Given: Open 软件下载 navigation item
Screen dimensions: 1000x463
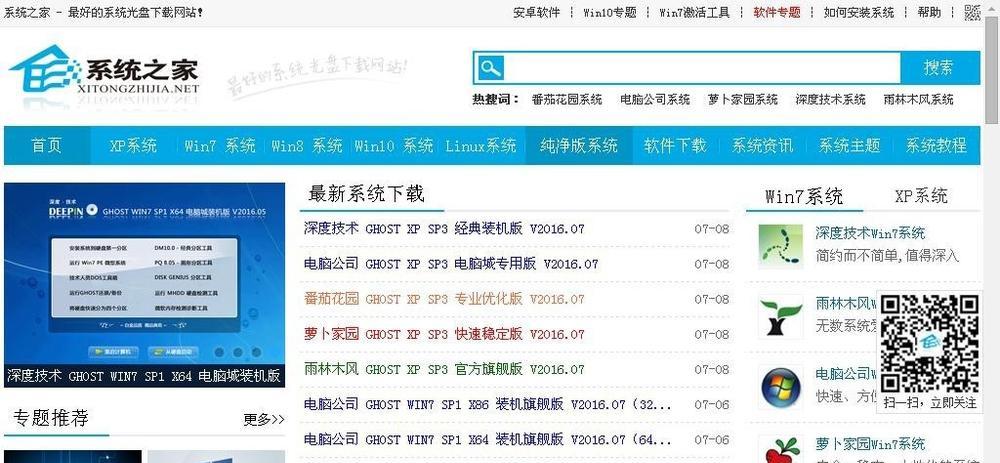Looking at the screenshot, I should 675,145.
